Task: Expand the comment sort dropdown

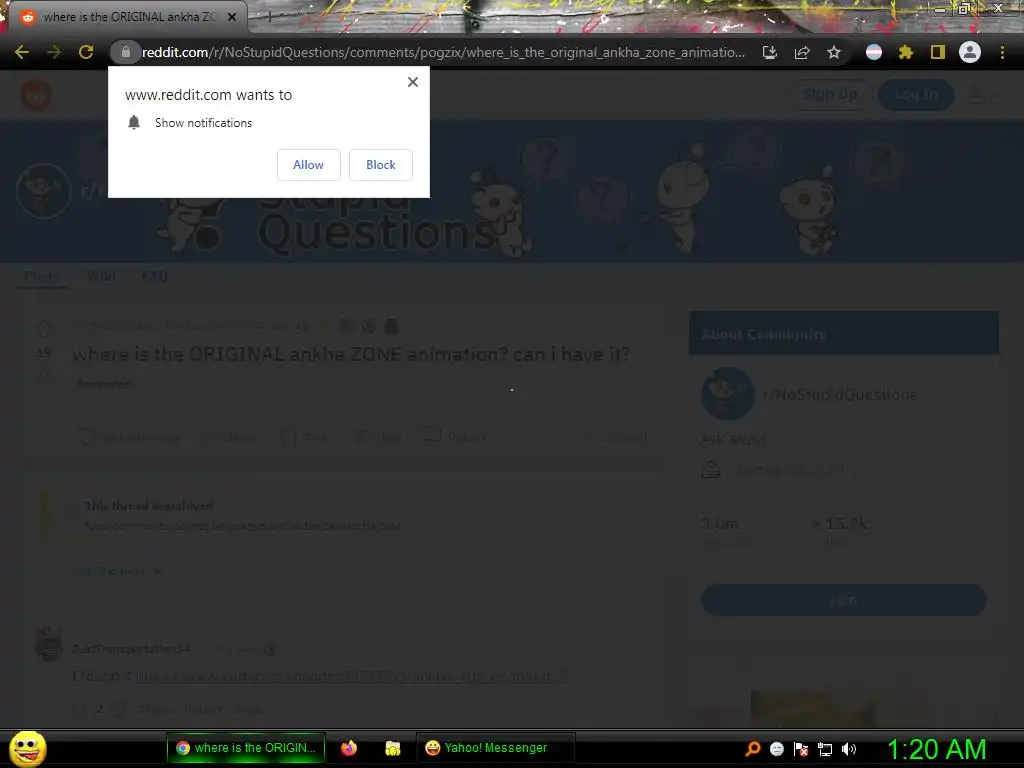Action: pos(117,571)
